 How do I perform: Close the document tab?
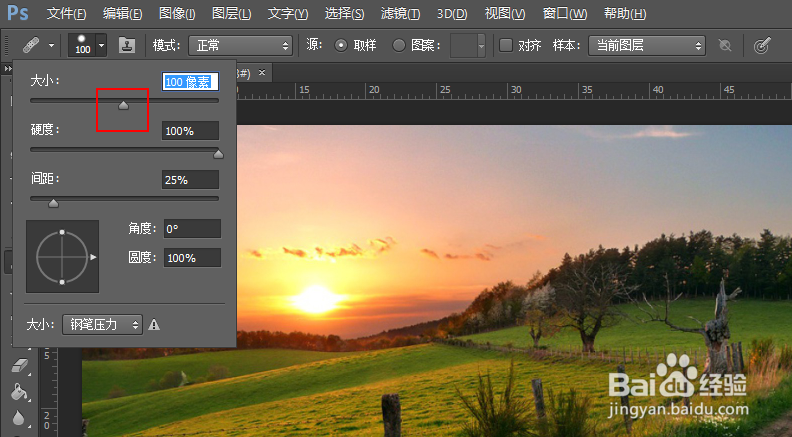[x=262, y=73]
